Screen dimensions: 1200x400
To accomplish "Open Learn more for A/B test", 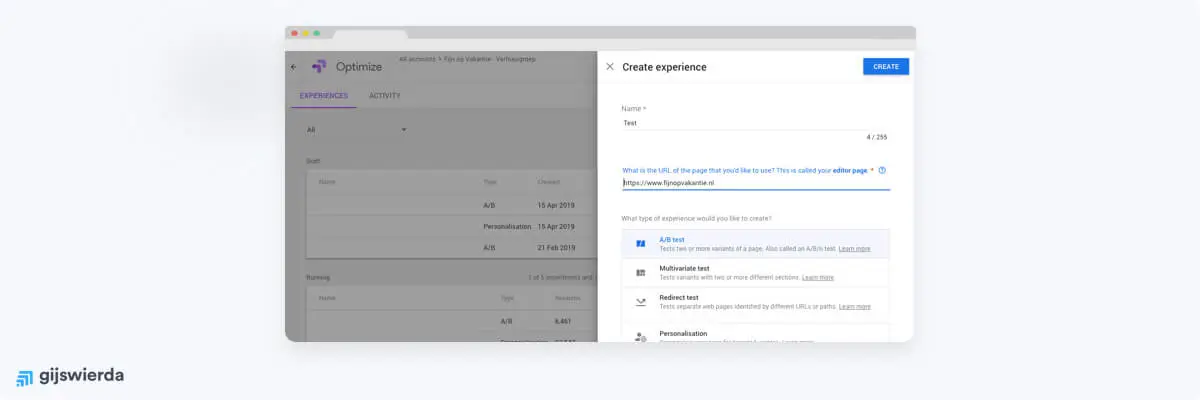I will tap(854, 248).
